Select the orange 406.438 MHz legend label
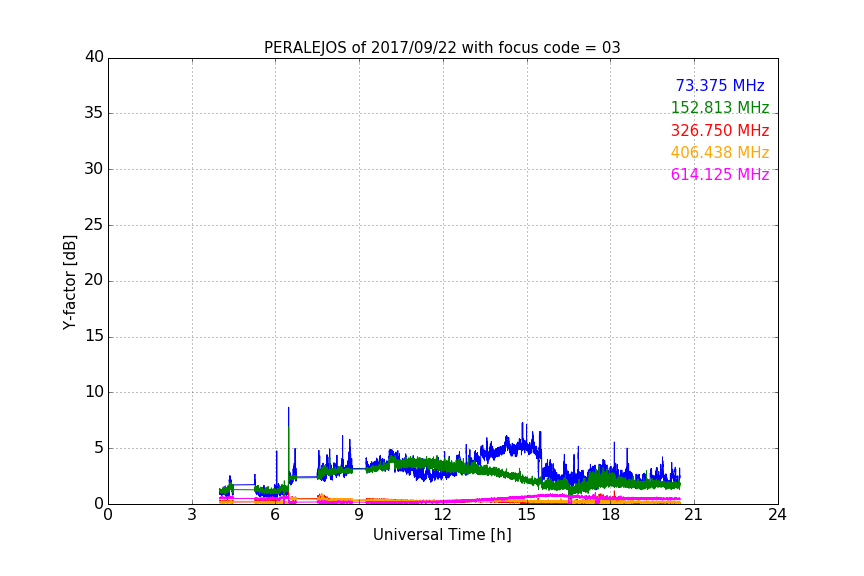This screenshot has height=576, width=864. coord(720,152)
